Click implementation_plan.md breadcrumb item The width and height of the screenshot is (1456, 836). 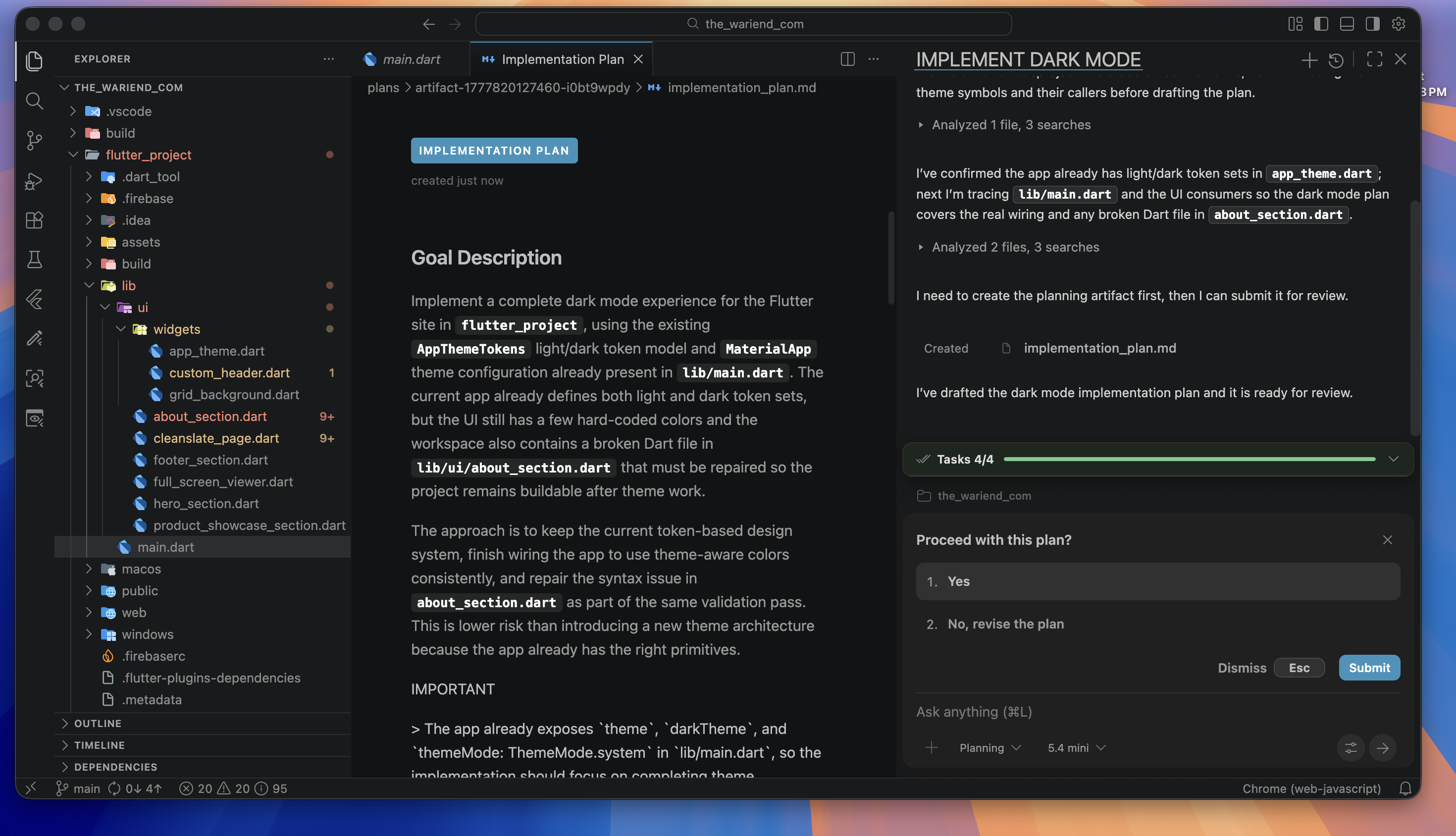pos(741,87)
